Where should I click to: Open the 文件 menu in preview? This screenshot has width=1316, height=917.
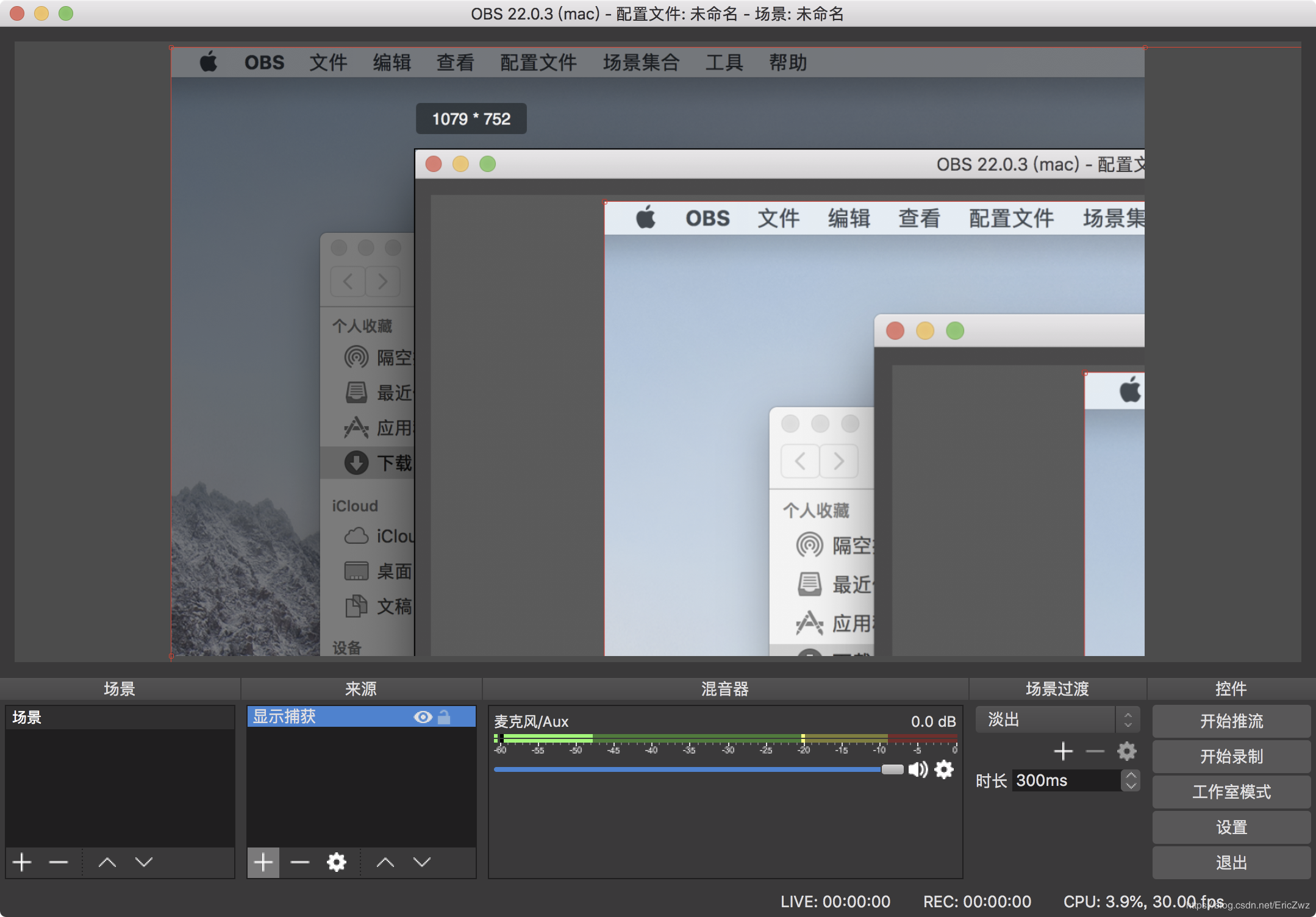328,62
